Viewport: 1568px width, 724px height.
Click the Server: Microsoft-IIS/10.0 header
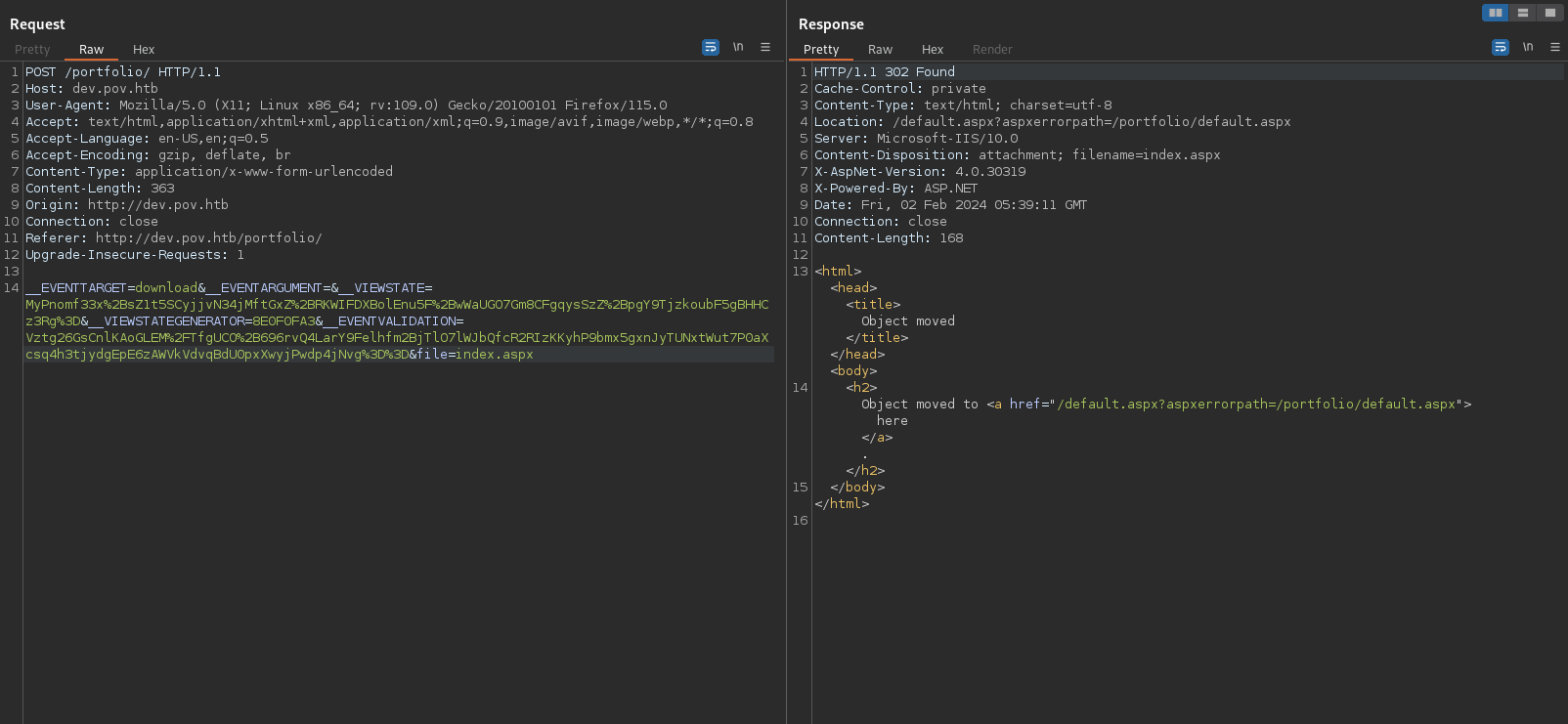pos(916,139)
